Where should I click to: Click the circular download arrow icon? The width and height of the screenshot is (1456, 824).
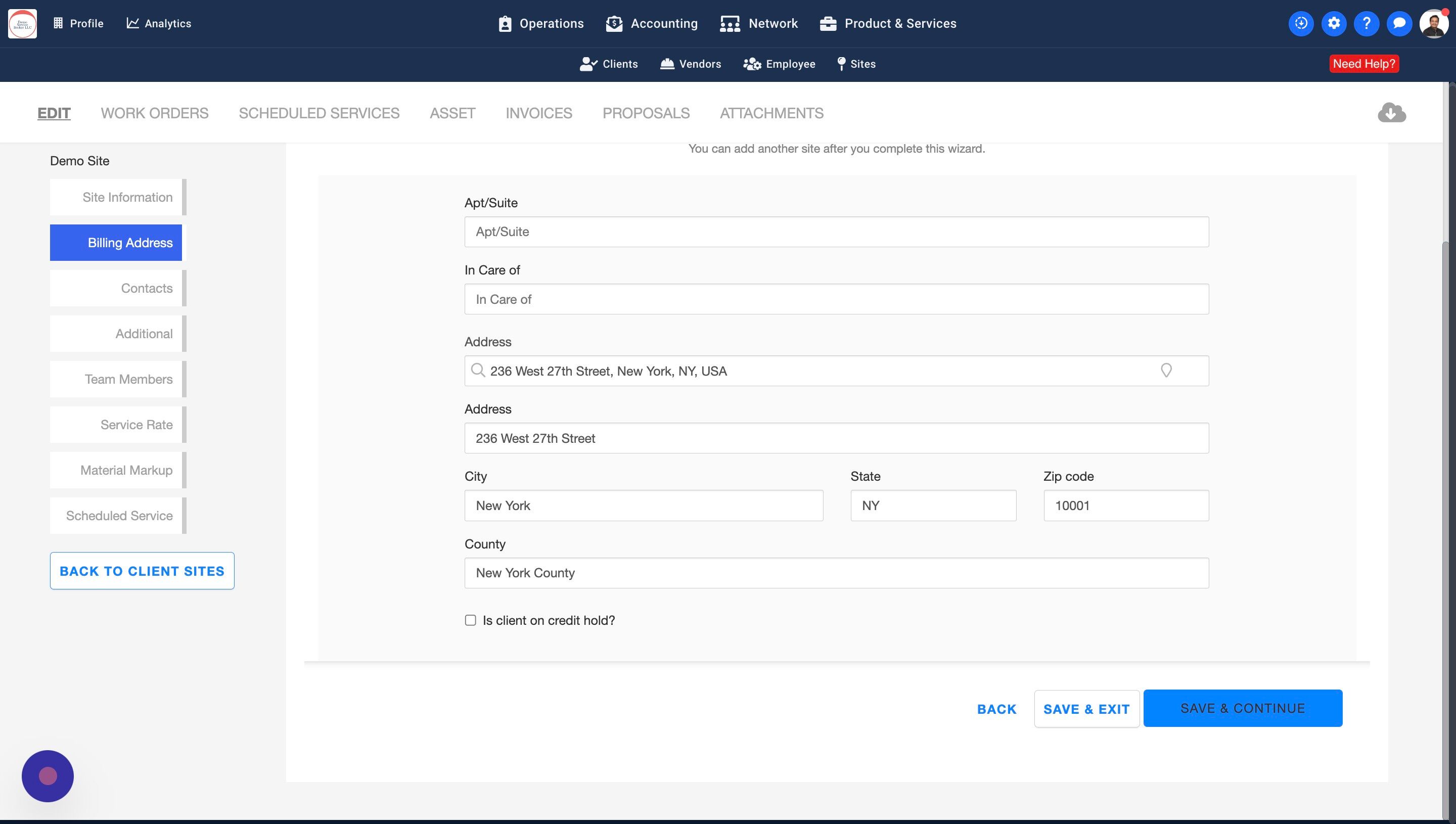(x=1301, y=23)
